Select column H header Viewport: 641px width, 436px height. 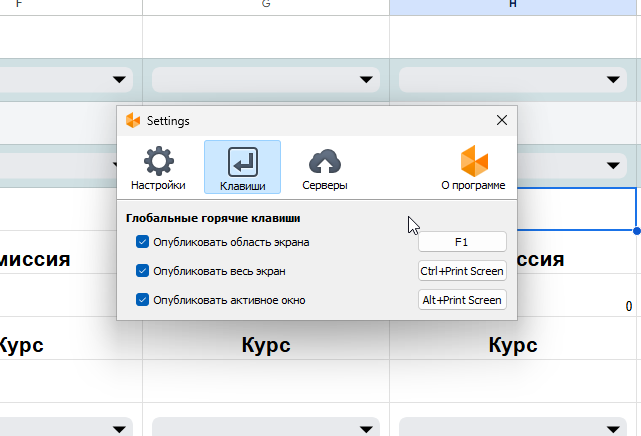(515, 7)
